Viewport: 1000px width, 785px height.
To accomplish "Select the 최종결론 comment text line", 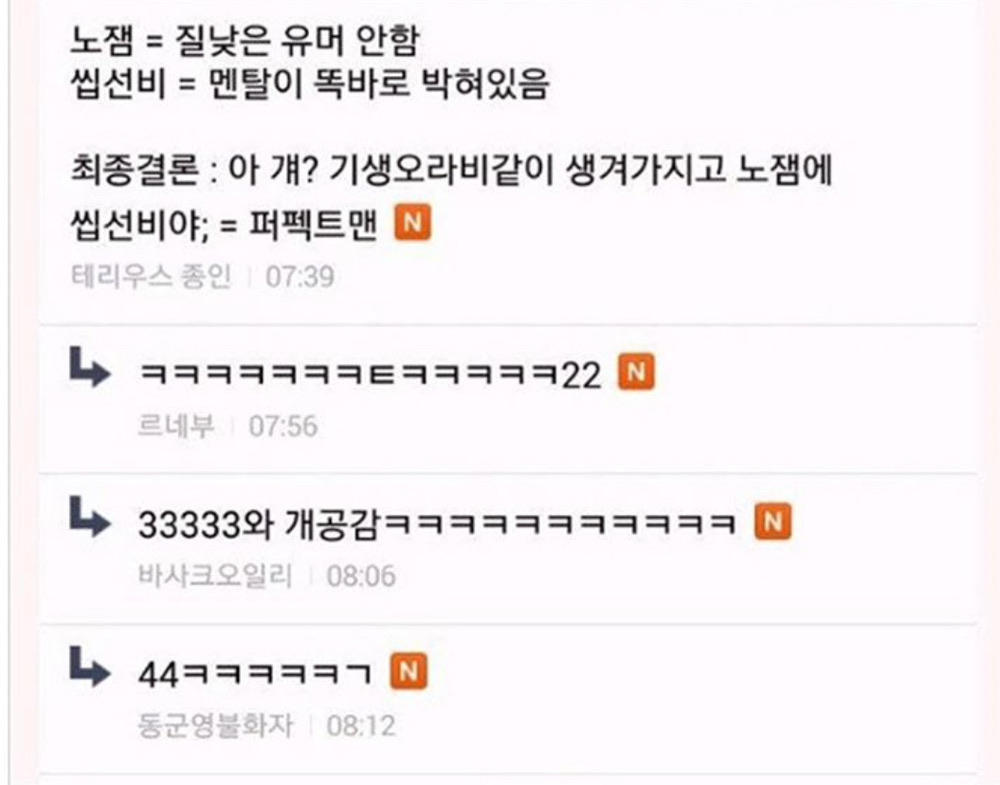I will tap(452, 171).
